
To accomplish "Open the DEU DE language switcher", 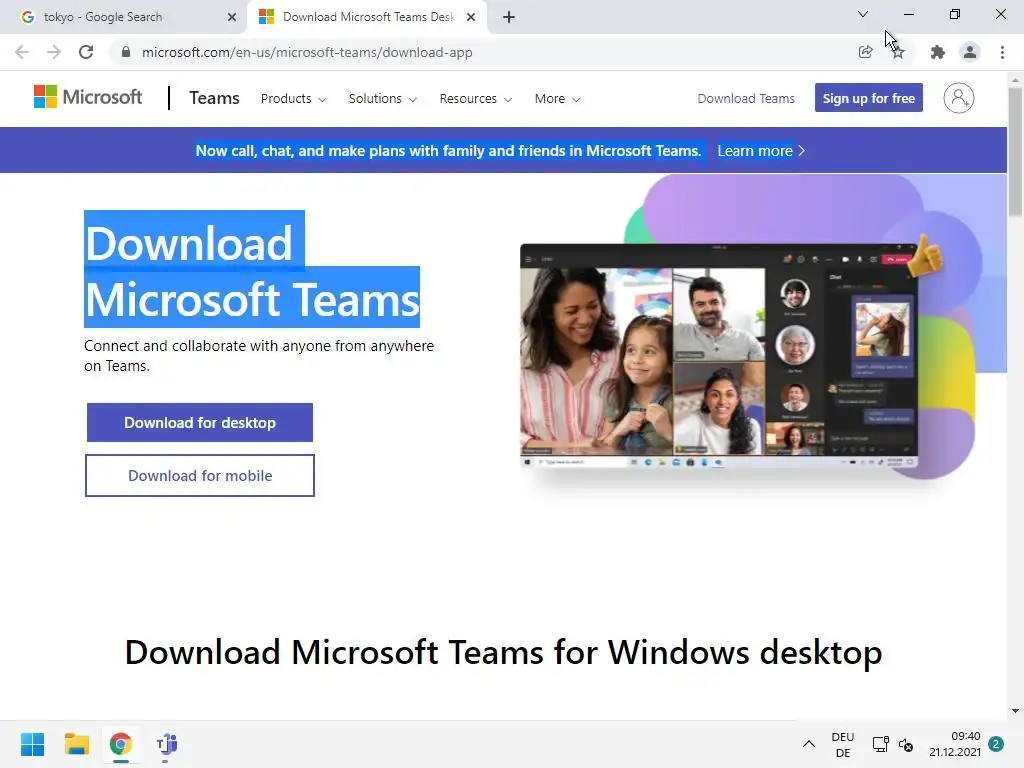I will [x=842, y=744].
